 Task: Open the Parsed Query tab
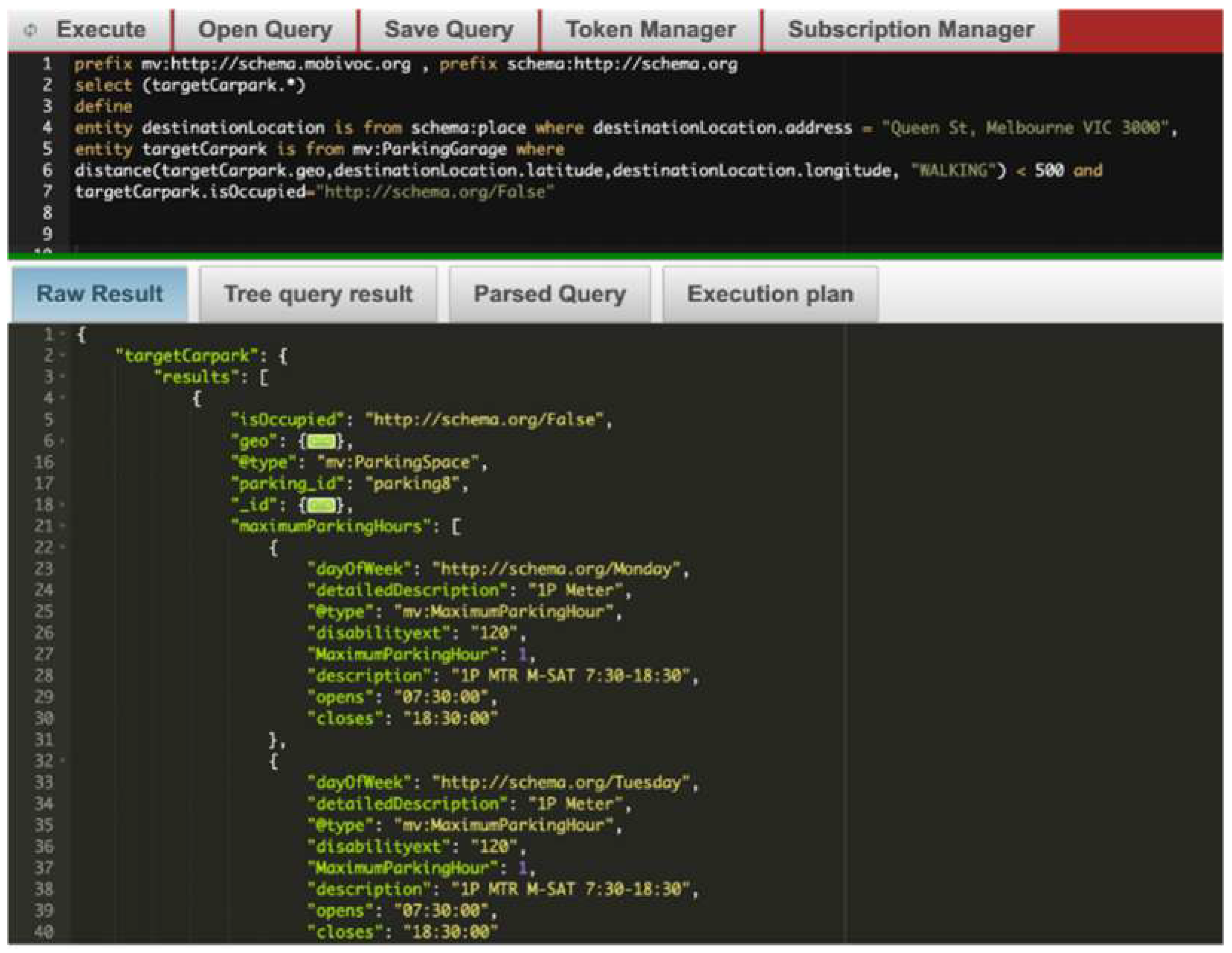tap(550, 294)
